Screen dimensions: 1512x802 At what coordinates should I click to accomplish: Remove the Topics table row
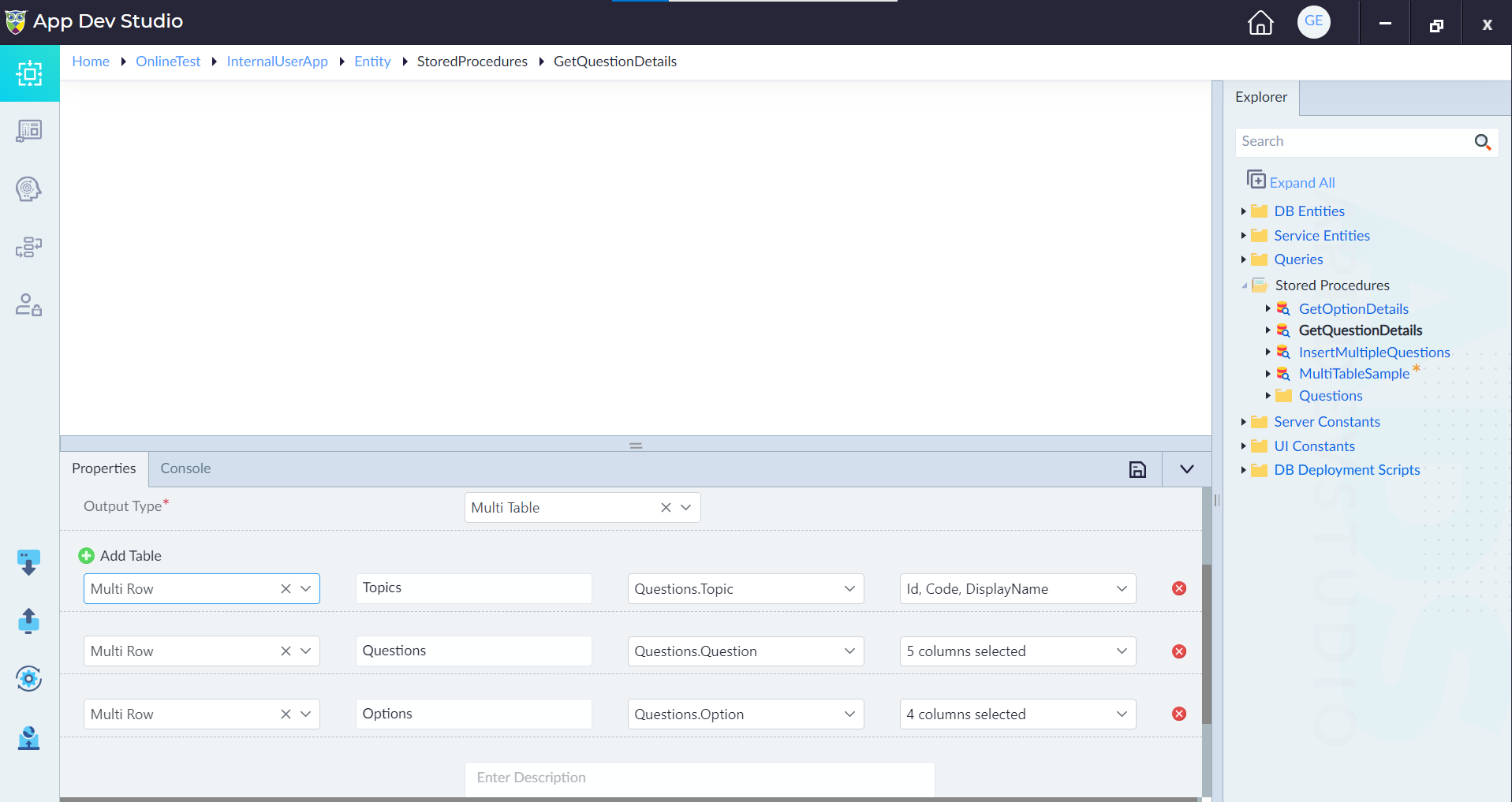click(x=1179, y=588)
